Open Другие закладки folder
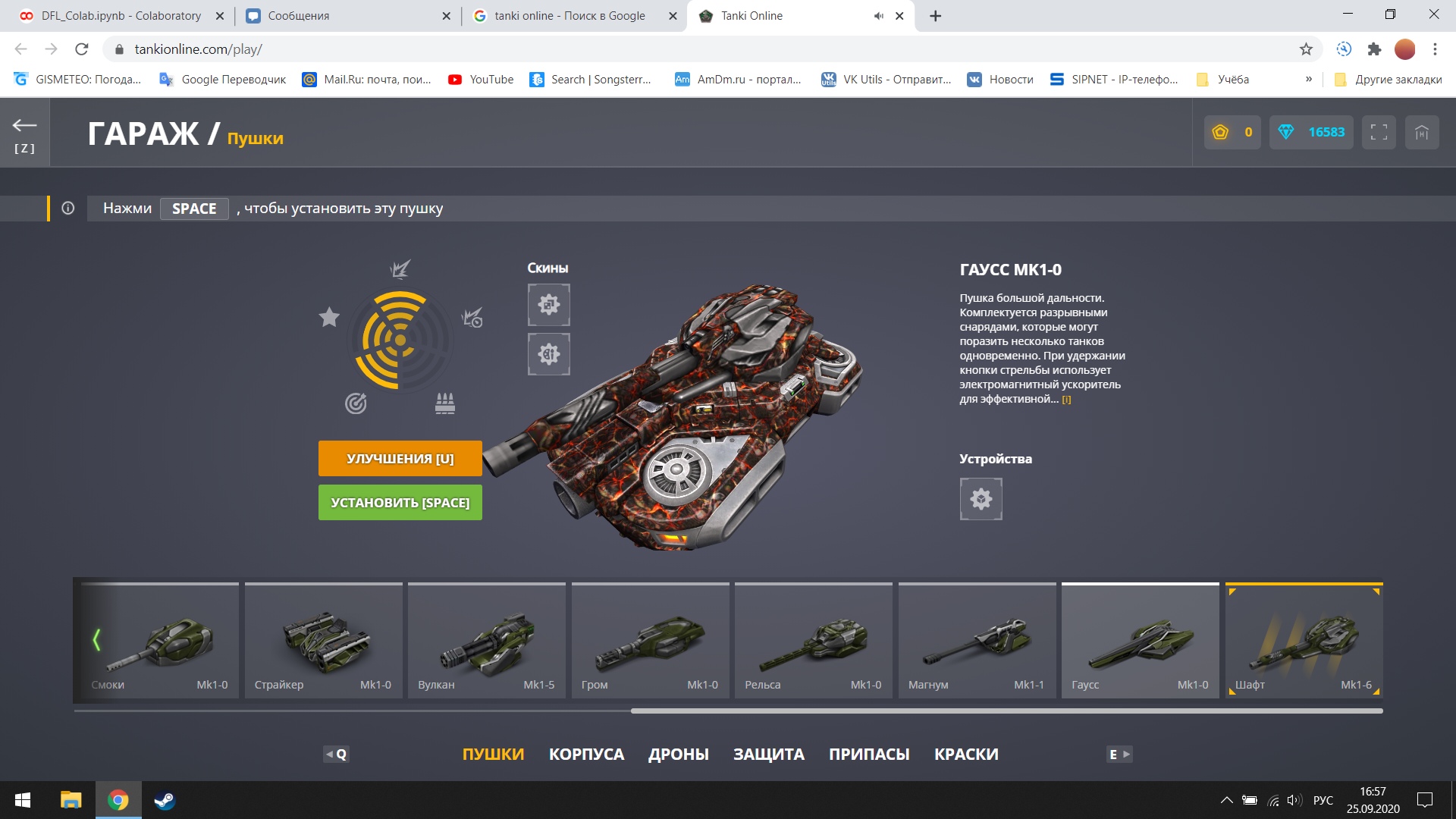This screenshot has height=819, width=1456. (x=1388, y=80)
